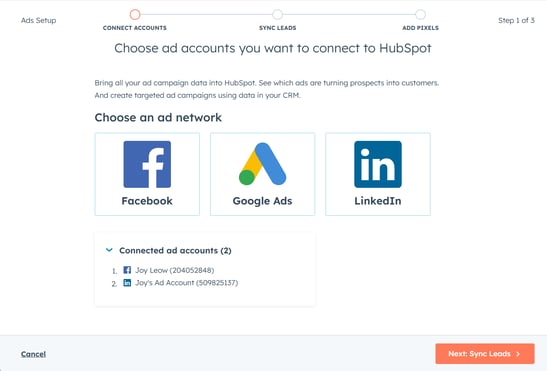
Task: Select the LinkedIn logo icon
Action: click(378, 164)
